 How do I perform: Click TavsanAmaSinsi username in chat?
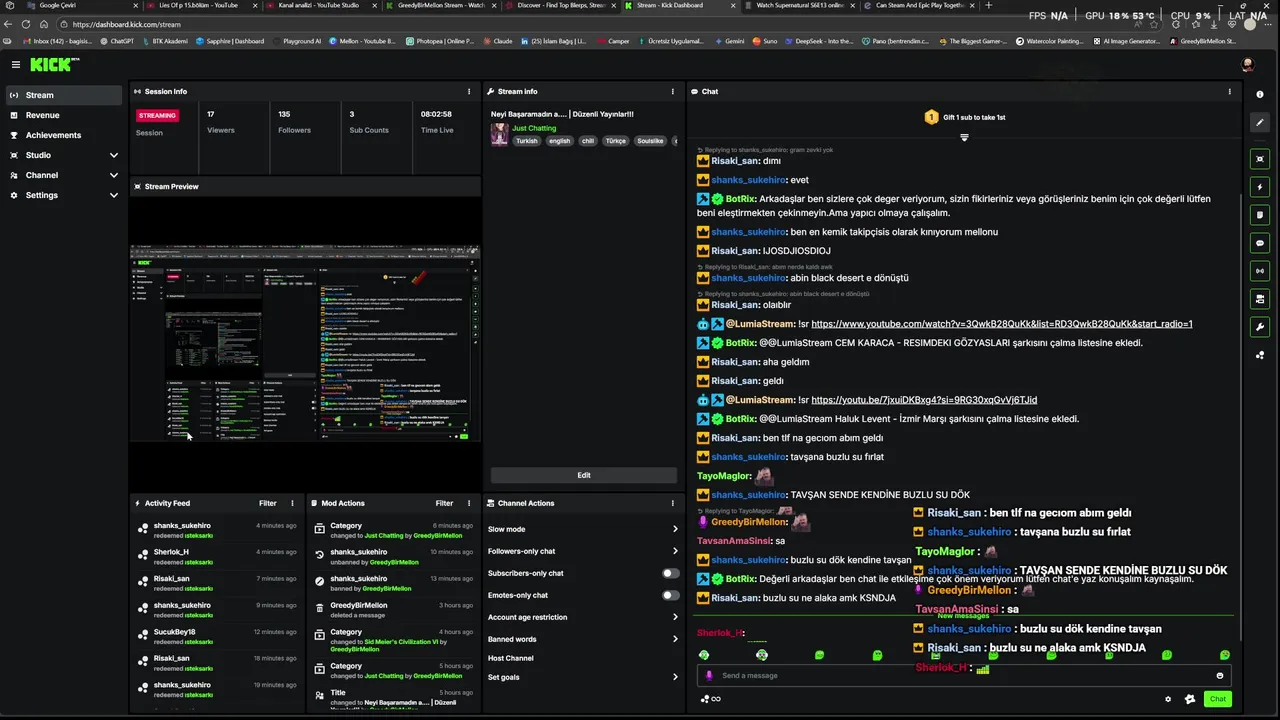pyautogui.click(x=734, y=541)
